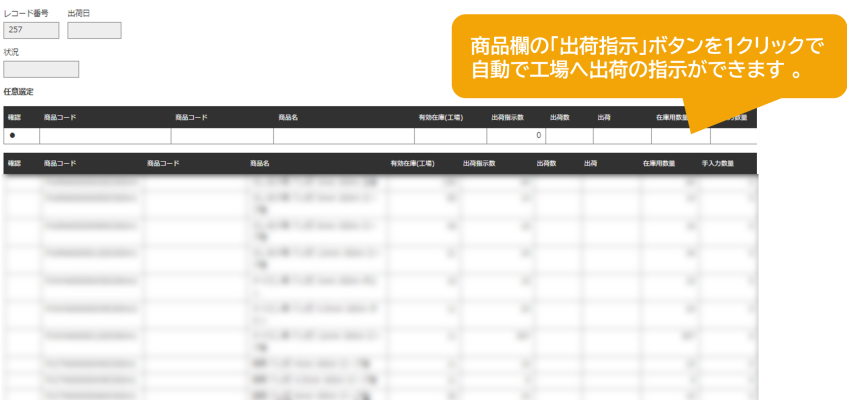Select empty 有効在庫(工場) cell in the ● row
847x400 pixels.
451,136
